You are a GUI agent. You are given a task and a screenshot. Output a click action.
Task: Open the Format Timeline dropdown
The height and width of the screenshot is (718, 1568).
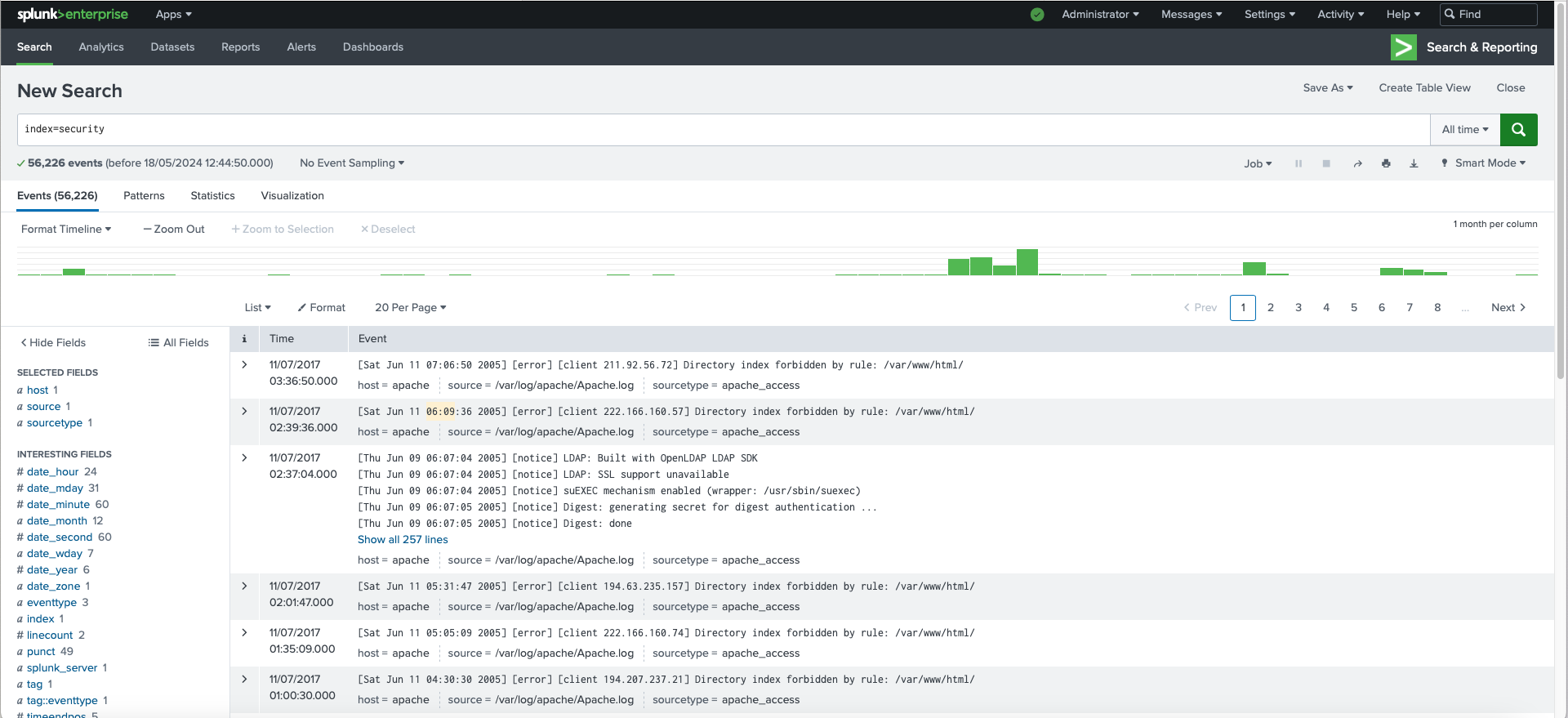[66, 229]
